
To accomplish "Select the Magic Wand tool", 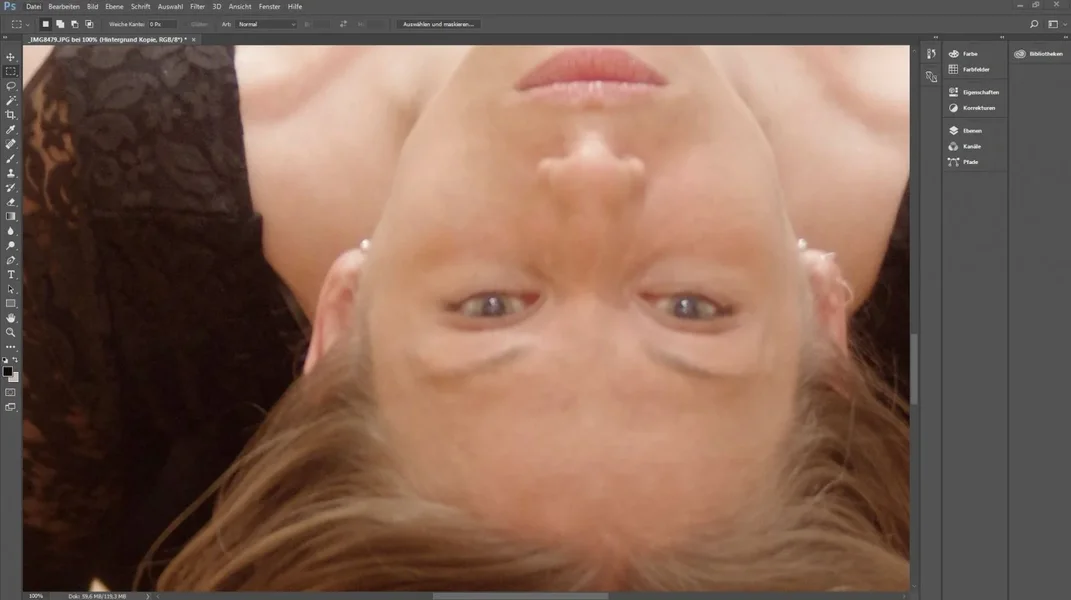I will pos(10,100).
